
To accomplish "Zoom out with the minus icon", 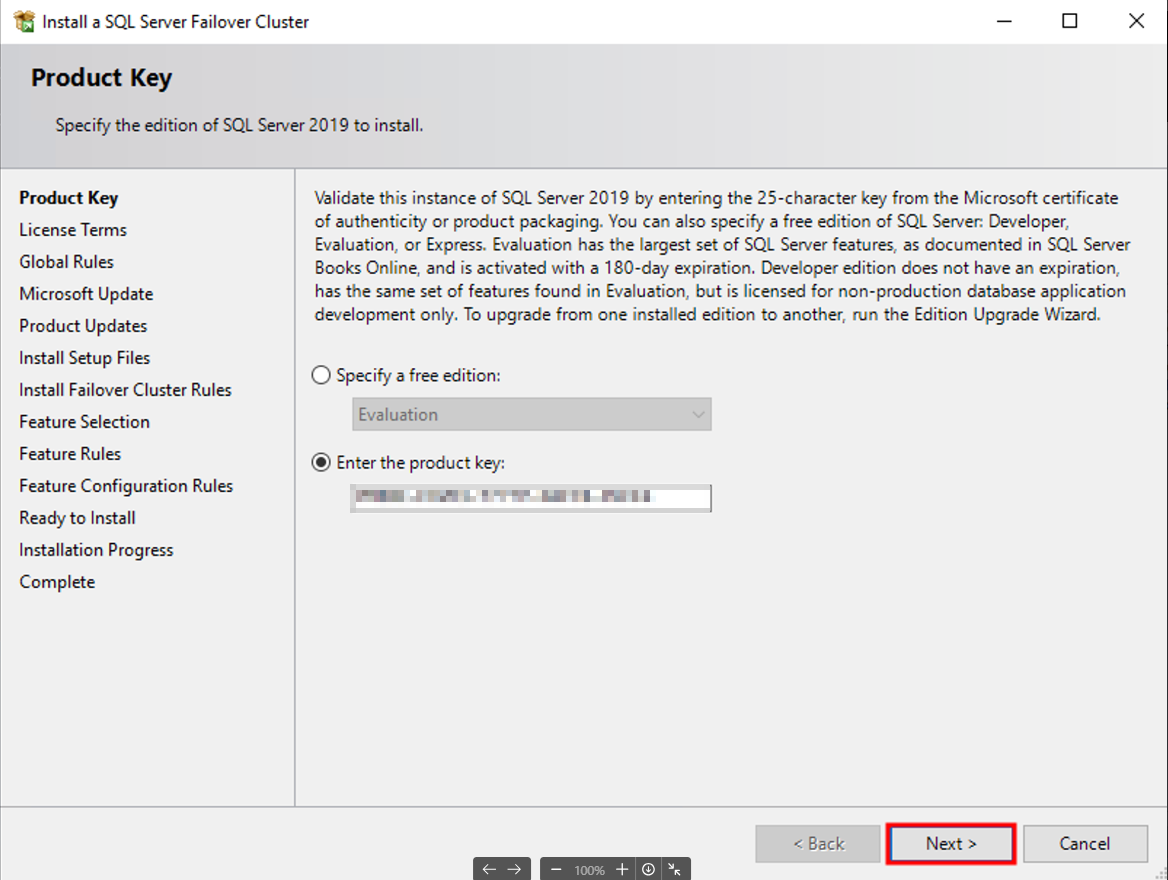I will click(556, 870).
